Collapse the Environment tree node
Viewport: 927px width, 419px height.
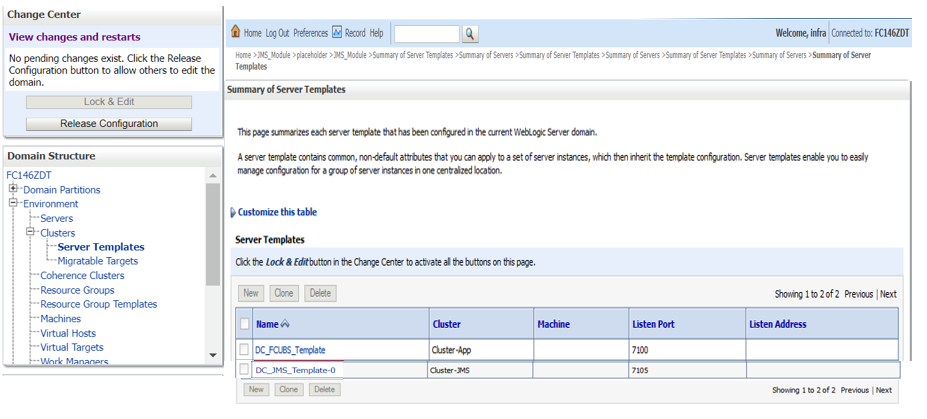(14, 203)
